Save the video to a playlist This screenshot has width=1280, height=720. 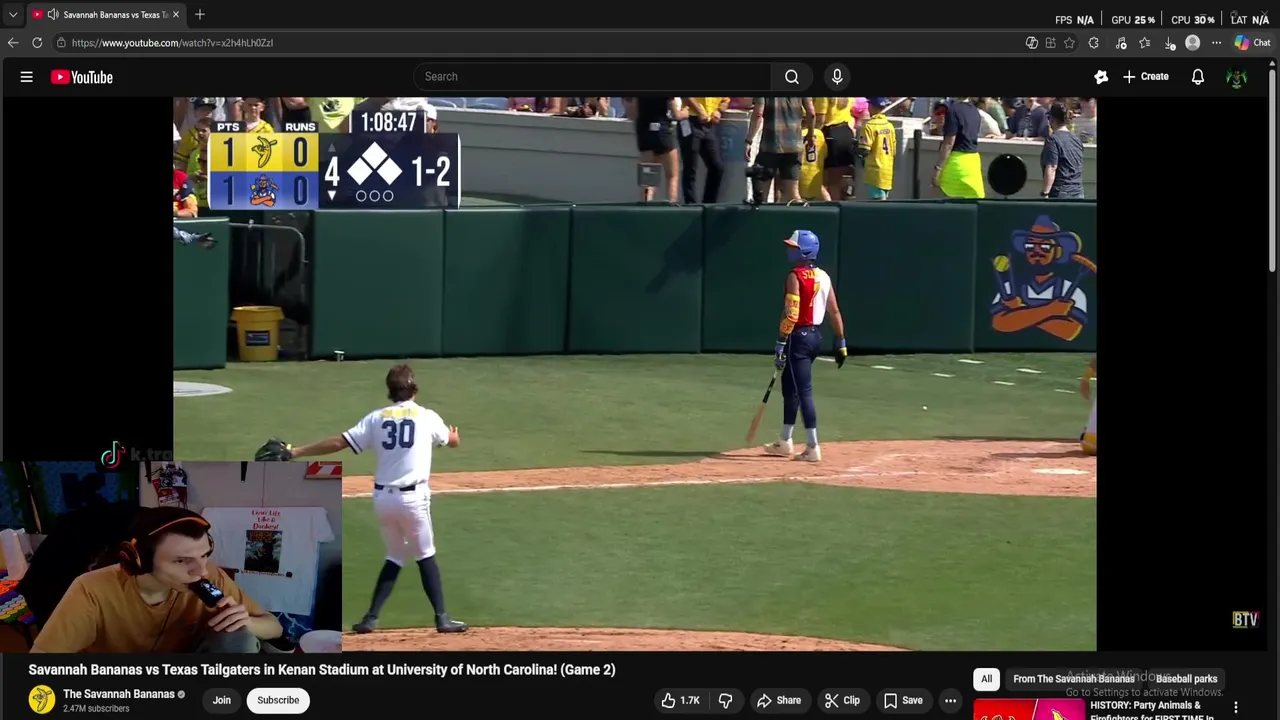click(903, 700)
